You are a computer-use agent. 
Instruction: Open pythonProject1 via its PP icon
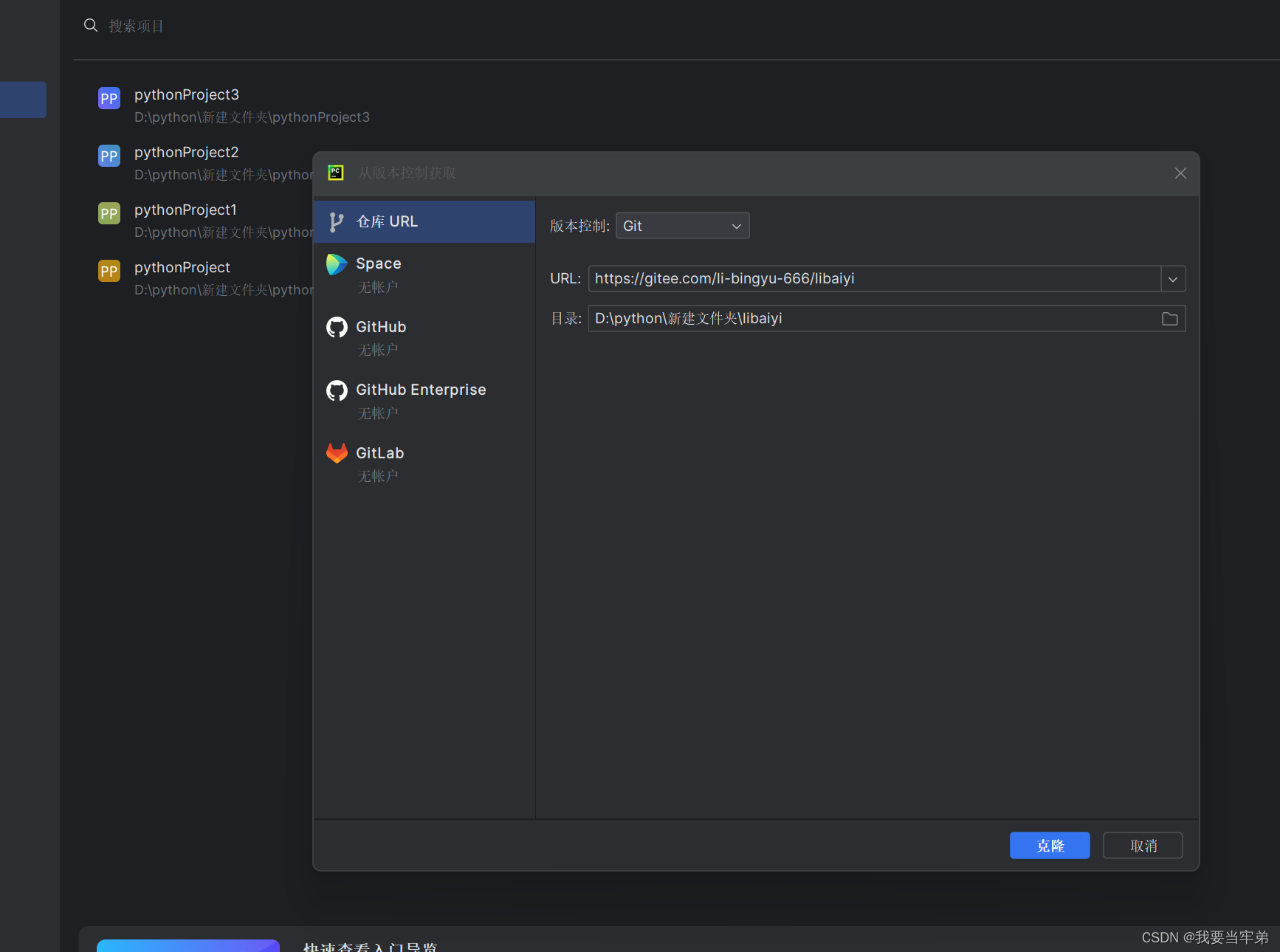coord(109,213)
